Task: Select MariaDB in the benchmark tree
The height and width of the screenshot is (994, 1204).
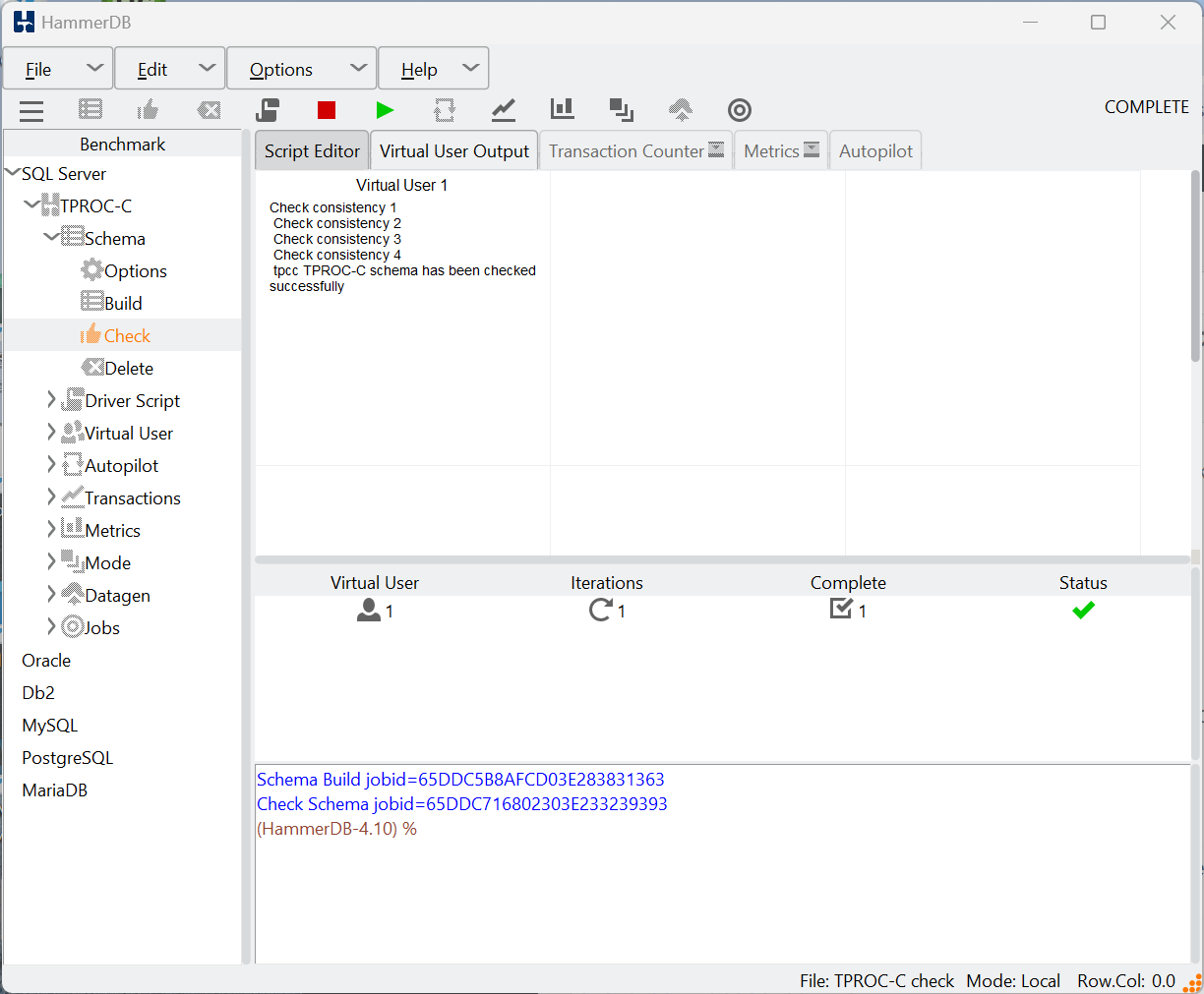Action: point(55,789)
